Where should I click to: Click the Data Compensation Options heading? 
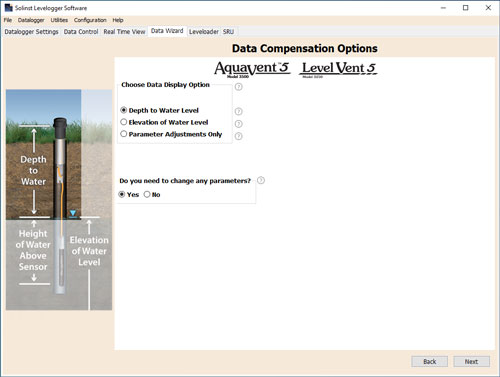click(305, 49)
